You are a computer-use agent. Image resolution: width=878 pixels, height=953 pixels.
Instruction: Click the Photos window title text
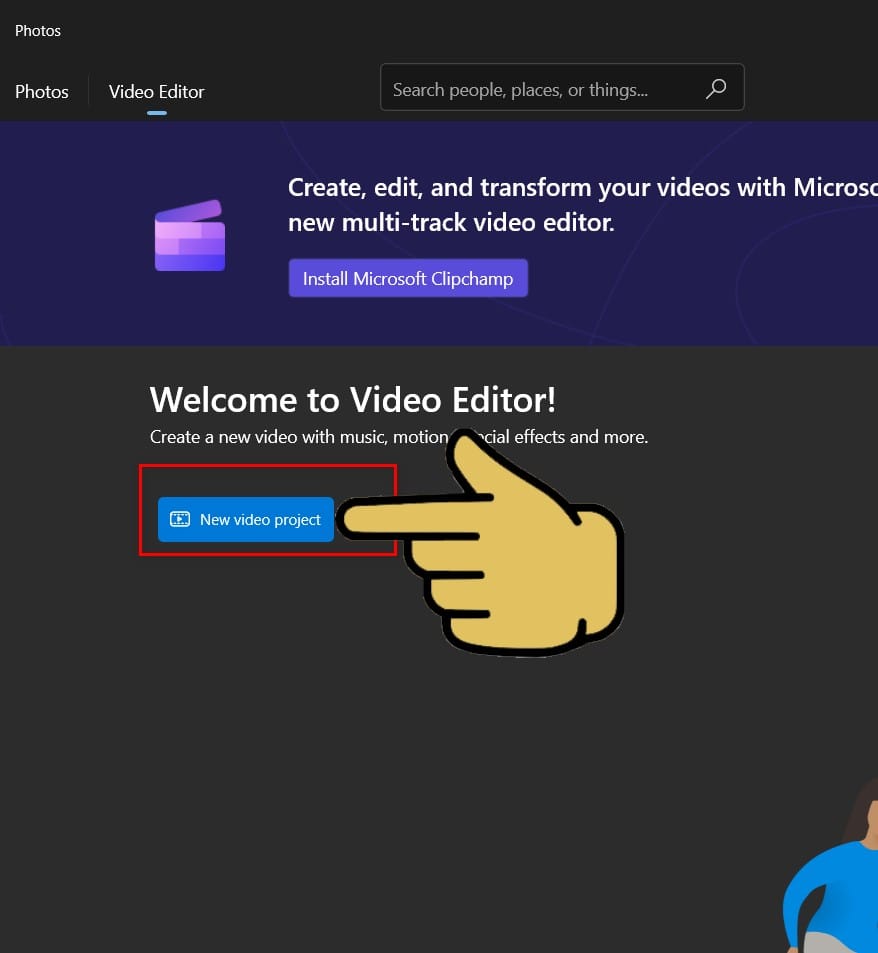coord(38,31)
